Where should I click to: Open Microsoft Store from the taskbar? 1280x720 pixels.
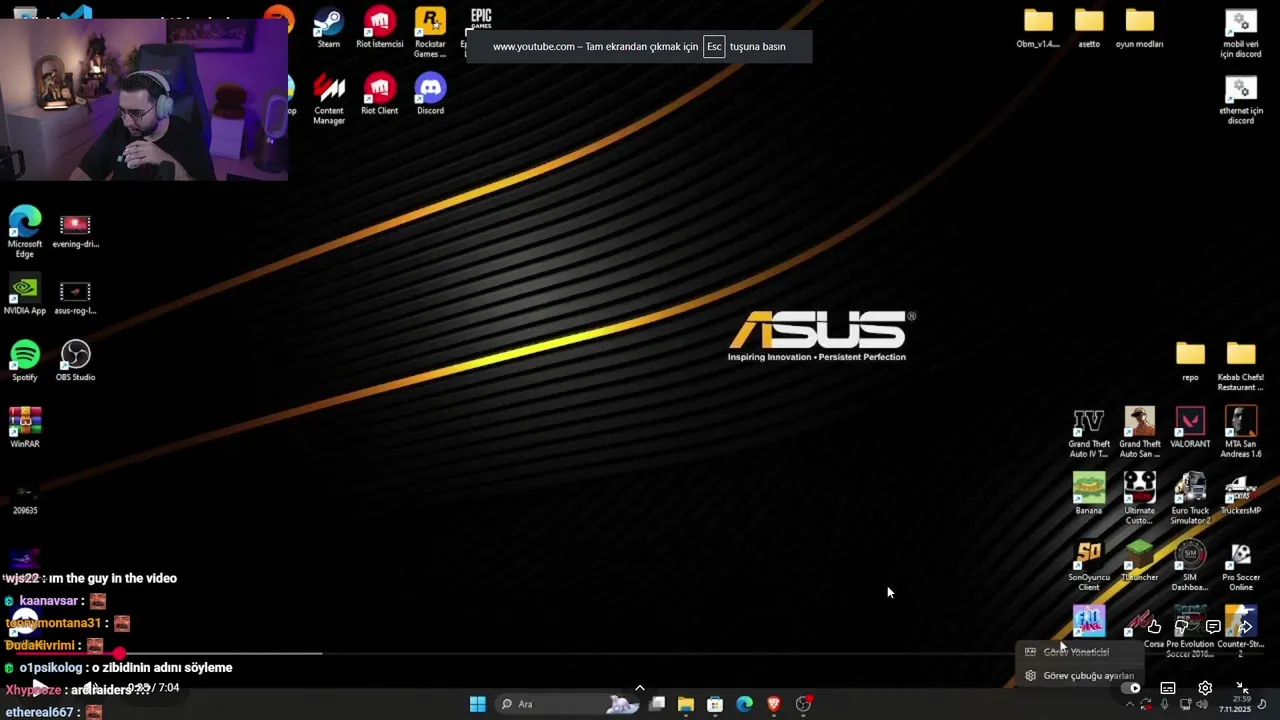tap(715, 704)
